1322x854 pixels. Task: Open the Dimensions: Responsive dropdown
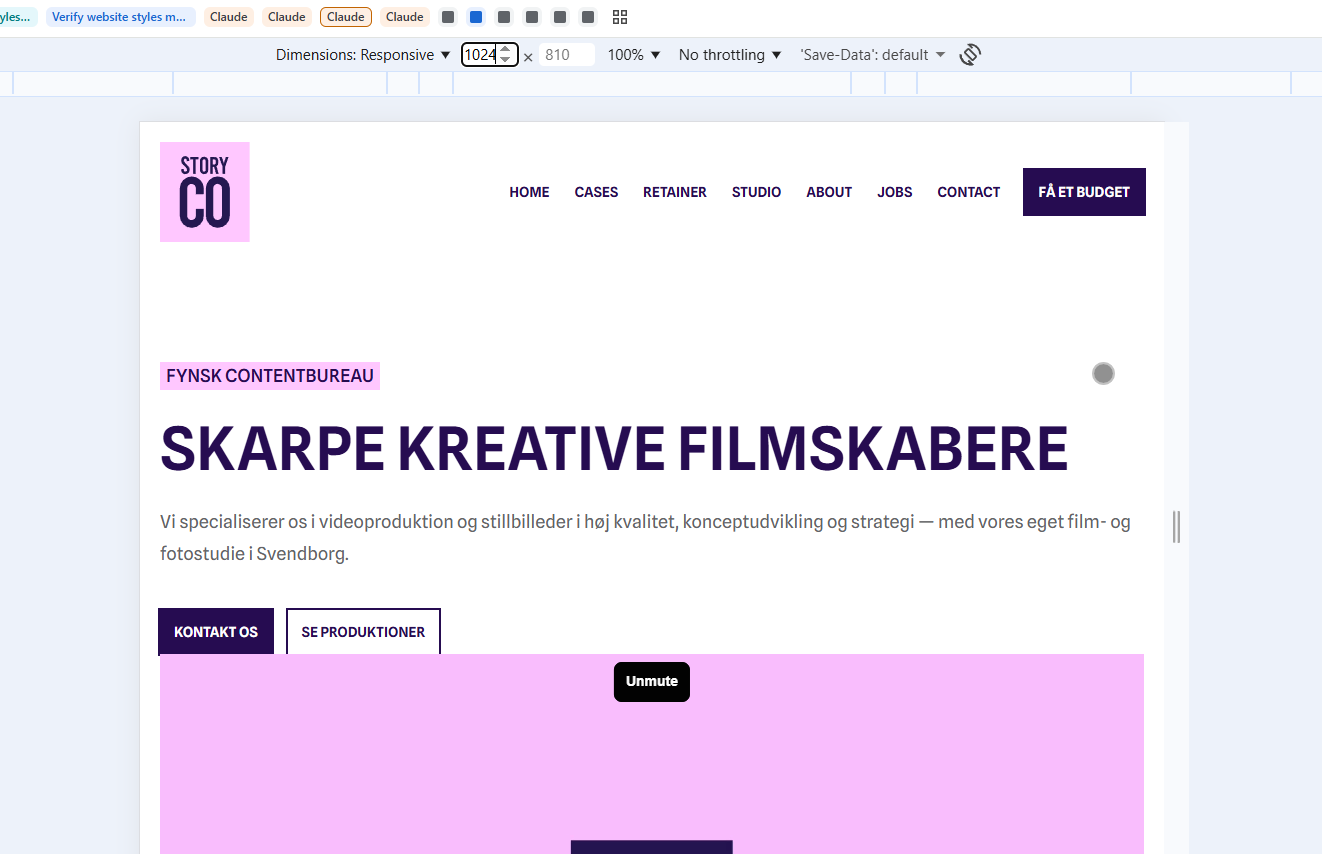click(x=363, y=55)
